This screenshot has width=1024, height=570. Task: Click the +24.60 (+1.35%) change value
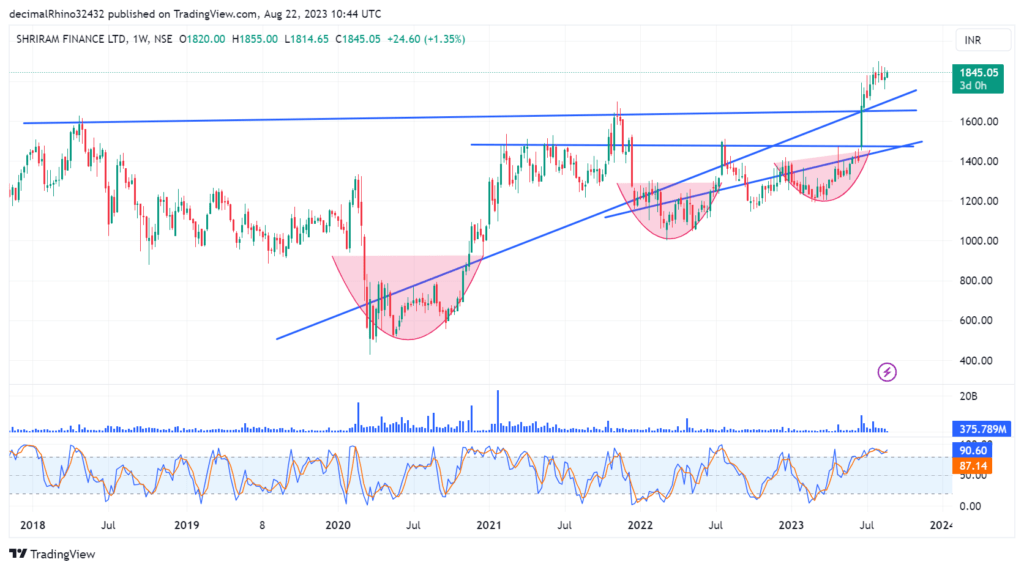tap(426, 39)
